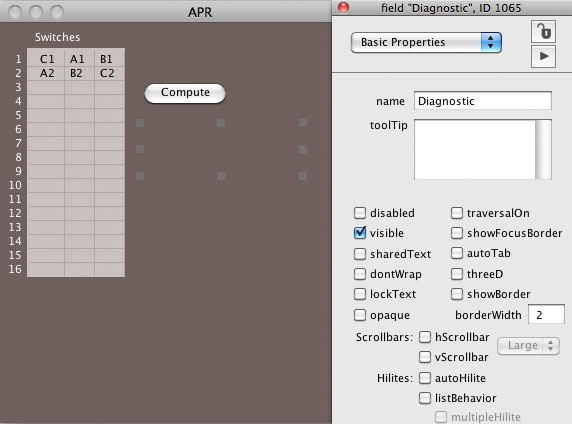Click the Compute button
Image resolution: width=572 pixels, height=424 pixels.
point(185,93)
